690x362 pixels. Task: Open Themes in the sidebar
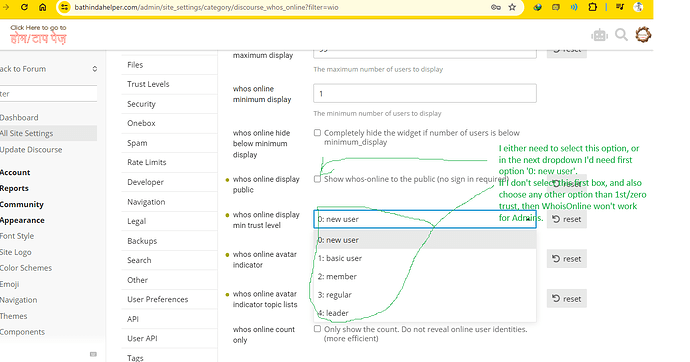click(13, 316)
